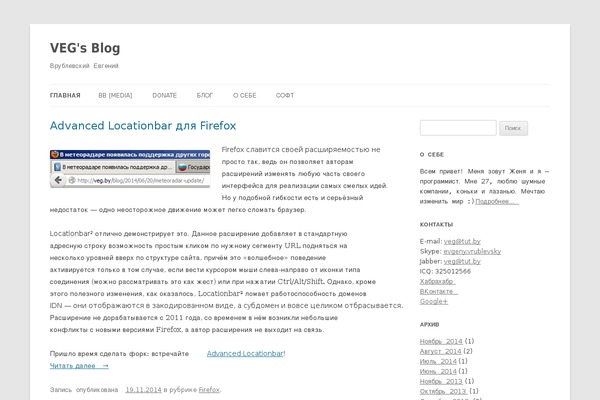Open the Хабрахабр contact link
This screenshot has width=600, height=400.
pos(437,281)
